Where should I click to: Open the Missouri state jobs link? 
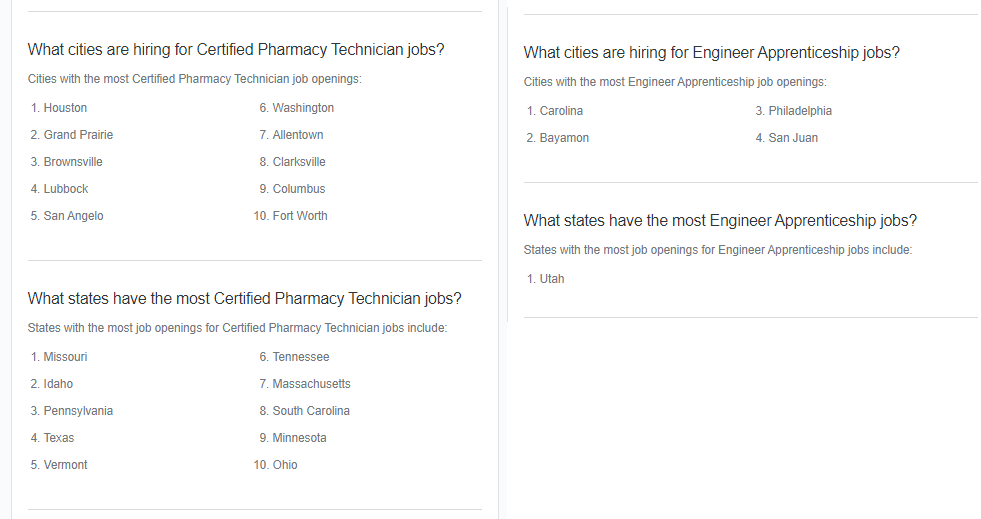65,356
